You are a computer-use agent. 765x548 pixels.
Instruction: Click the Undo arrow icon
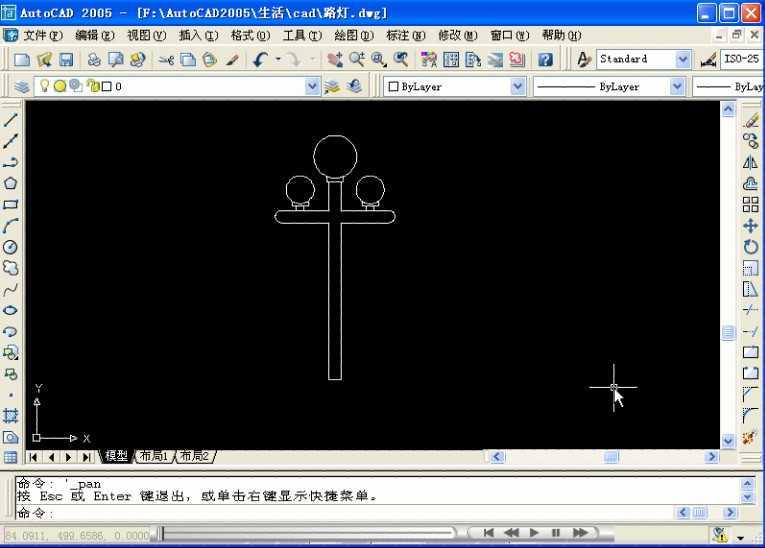coord(261,60)
